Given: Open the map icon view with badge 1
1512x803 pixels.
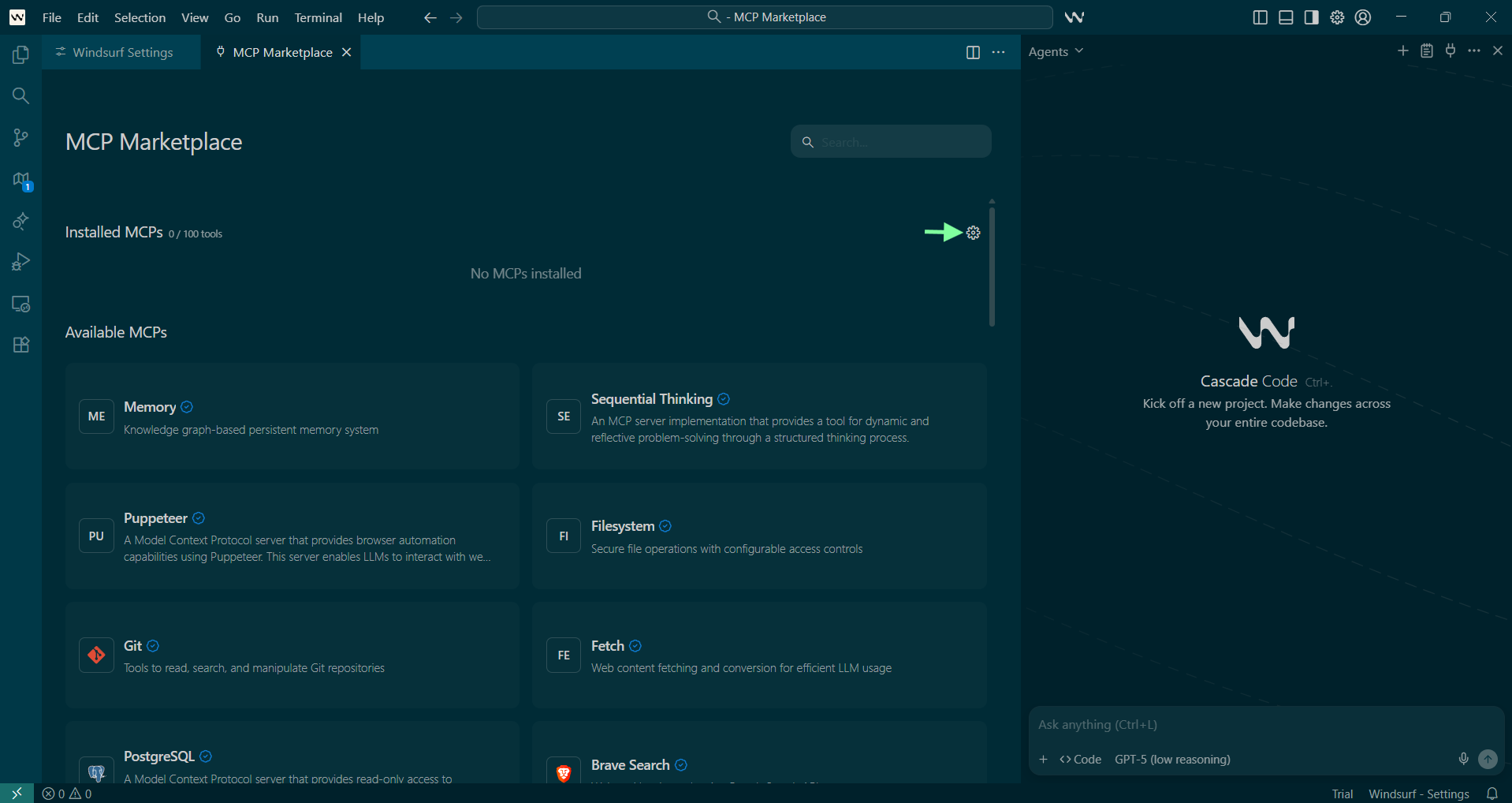Looking at the screenshot, I should coord(21,181).
